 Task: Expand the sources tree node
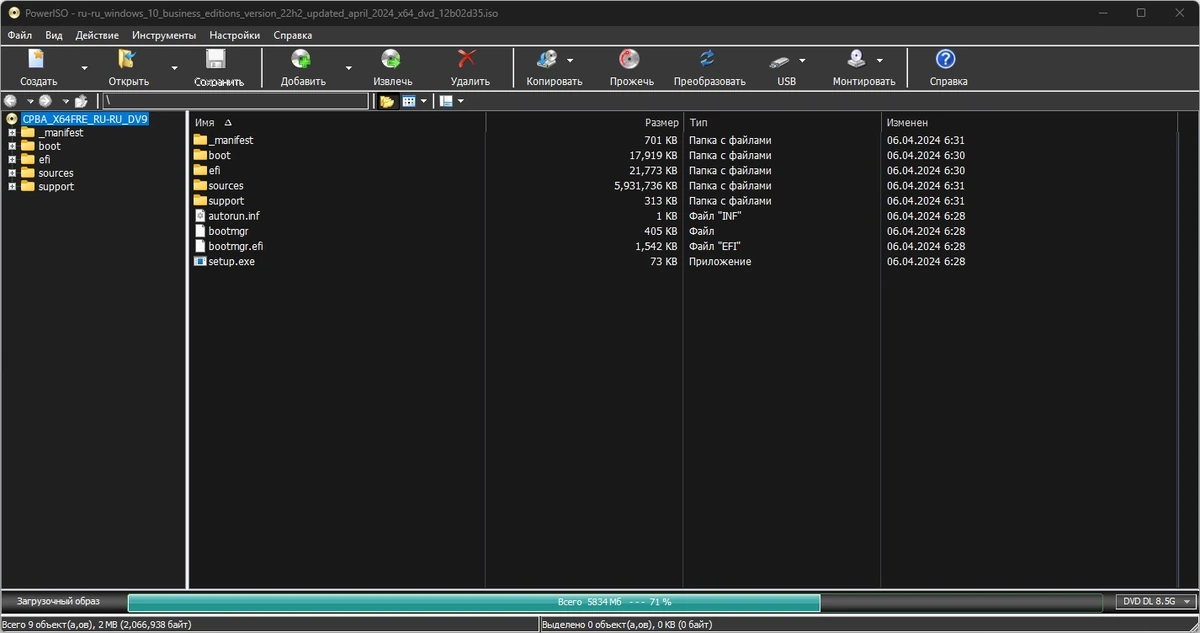point(12,173)
